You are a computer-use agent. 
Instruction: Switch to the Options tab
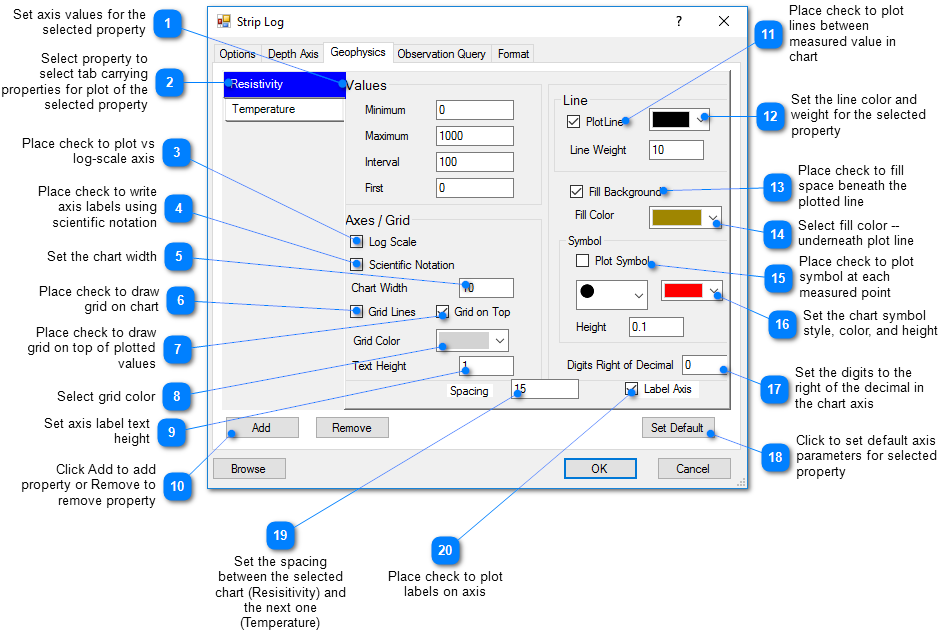pyautogui.click(x=237, y=54)
